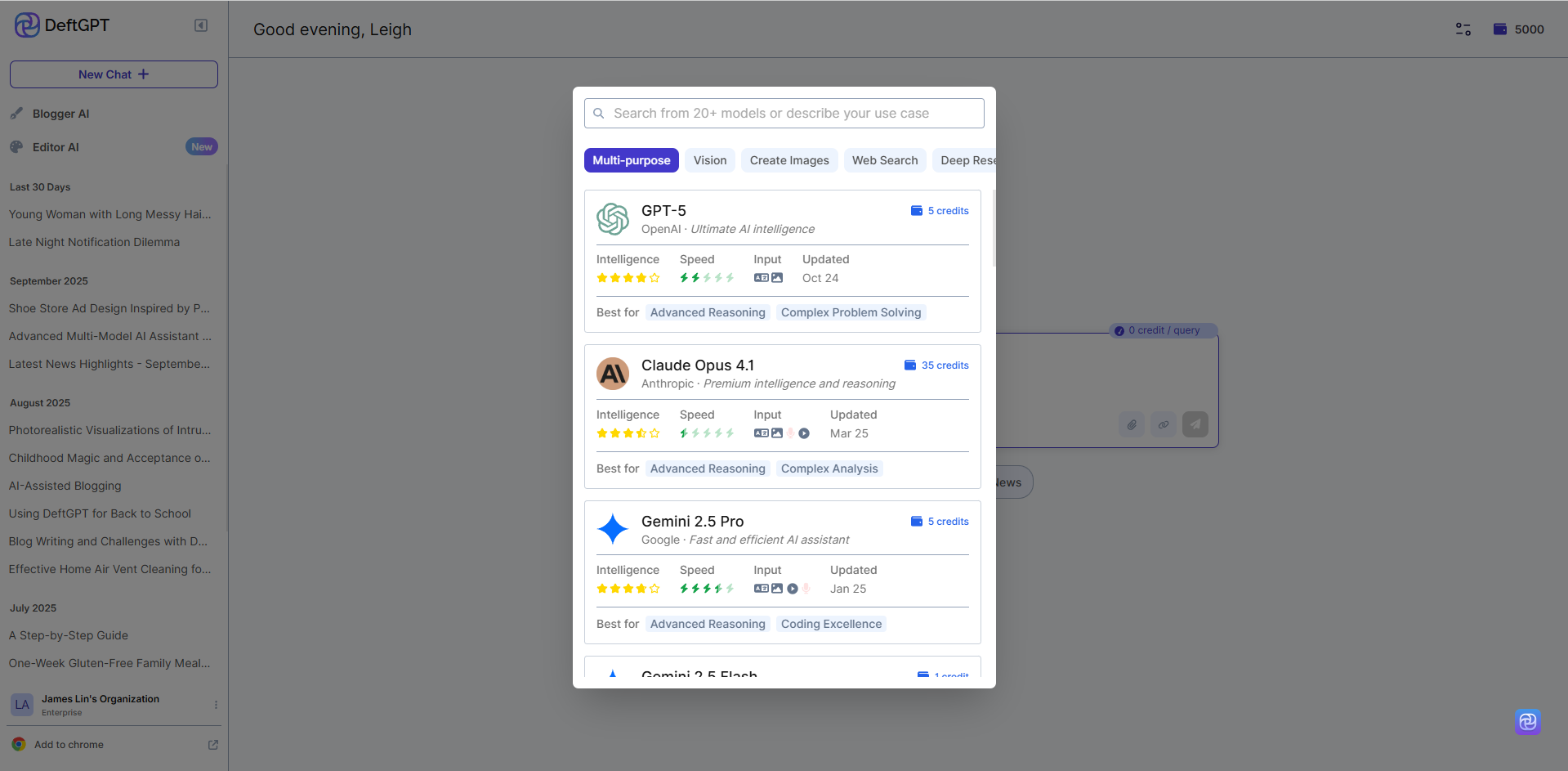Click the DeftGPT logo icon
This screenshot has width=1568, height=771.
point(27,25)
